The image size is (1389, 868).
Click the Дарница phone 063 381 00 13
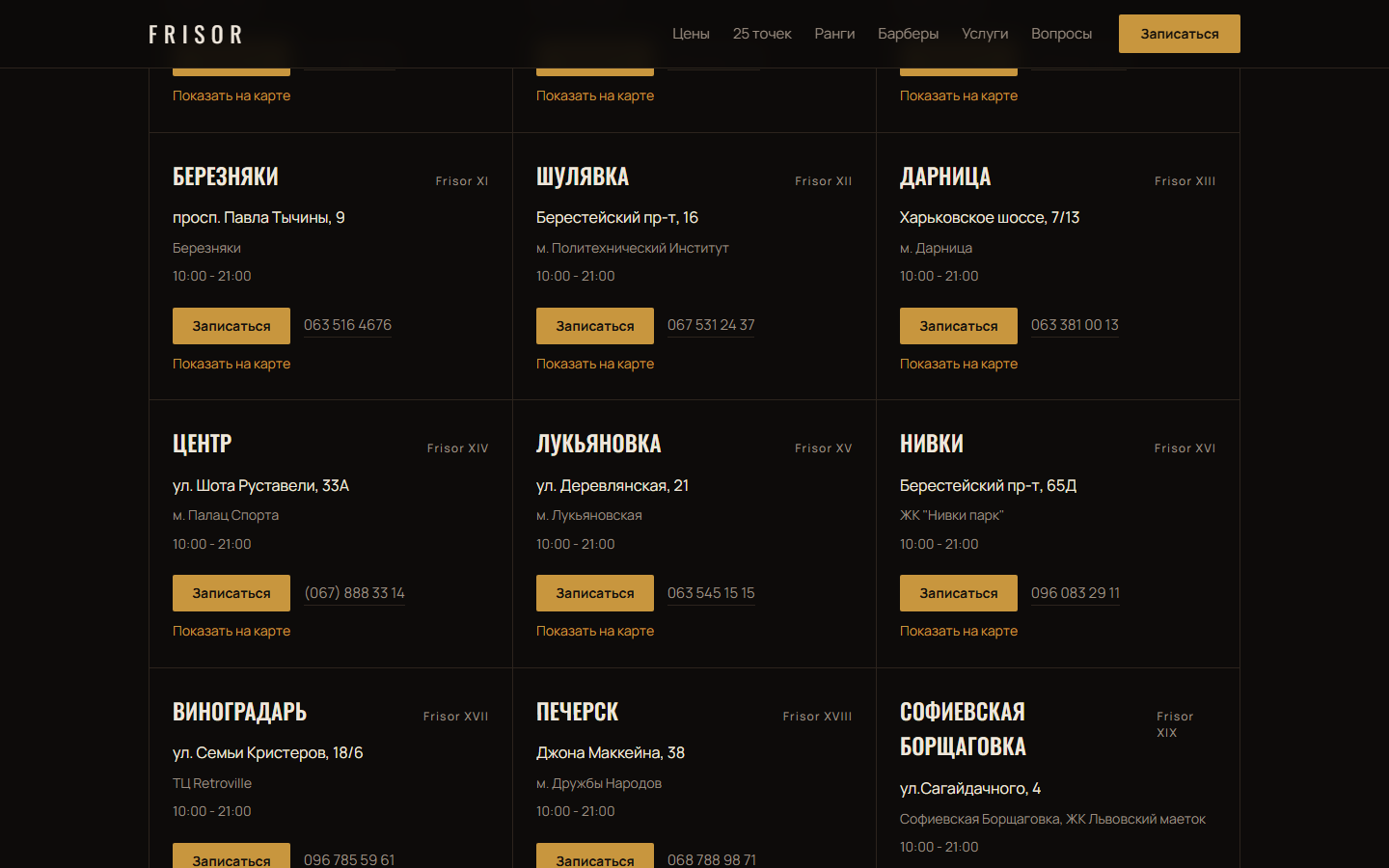point(1075,325)
